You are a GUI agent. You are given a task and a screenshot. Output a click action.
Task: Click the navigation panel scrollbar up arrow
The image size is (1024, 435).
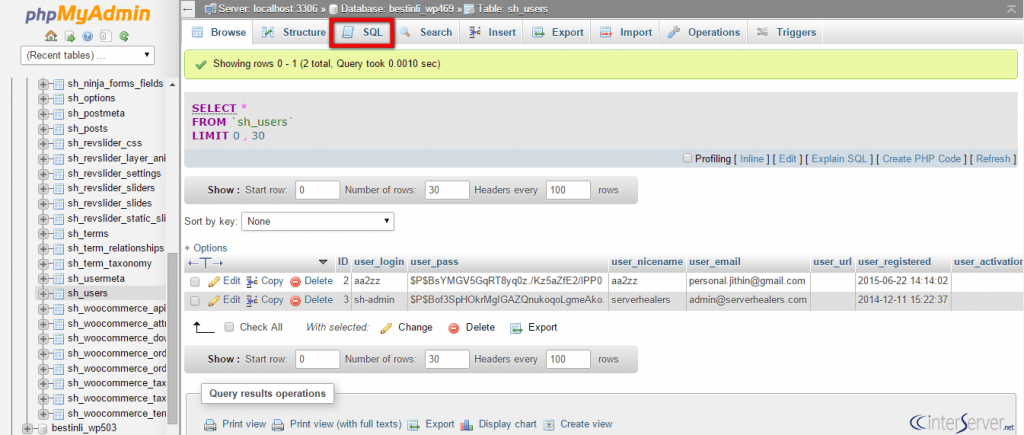(x=172, y=84)
